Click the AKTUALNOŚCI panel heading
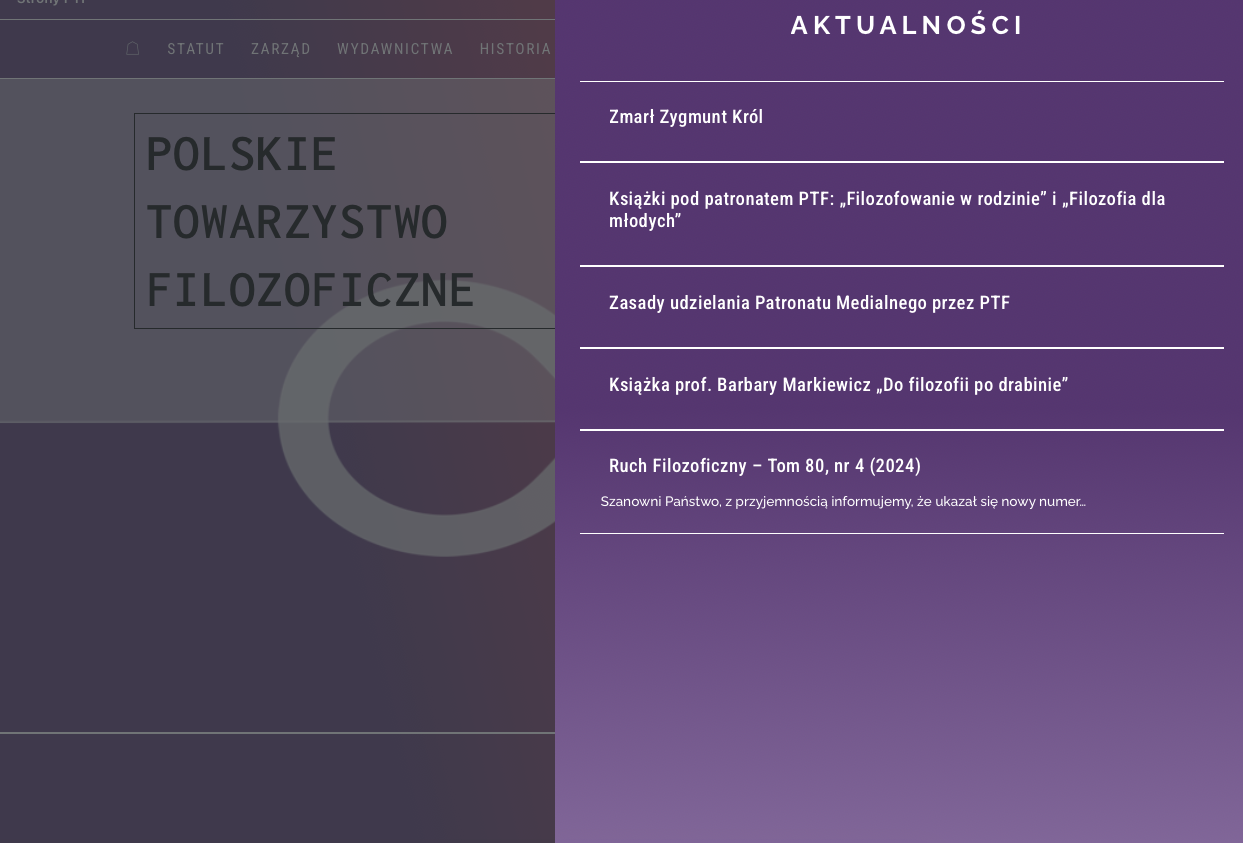This screenshot has width=1243, height=843. (x=907, y=26)
